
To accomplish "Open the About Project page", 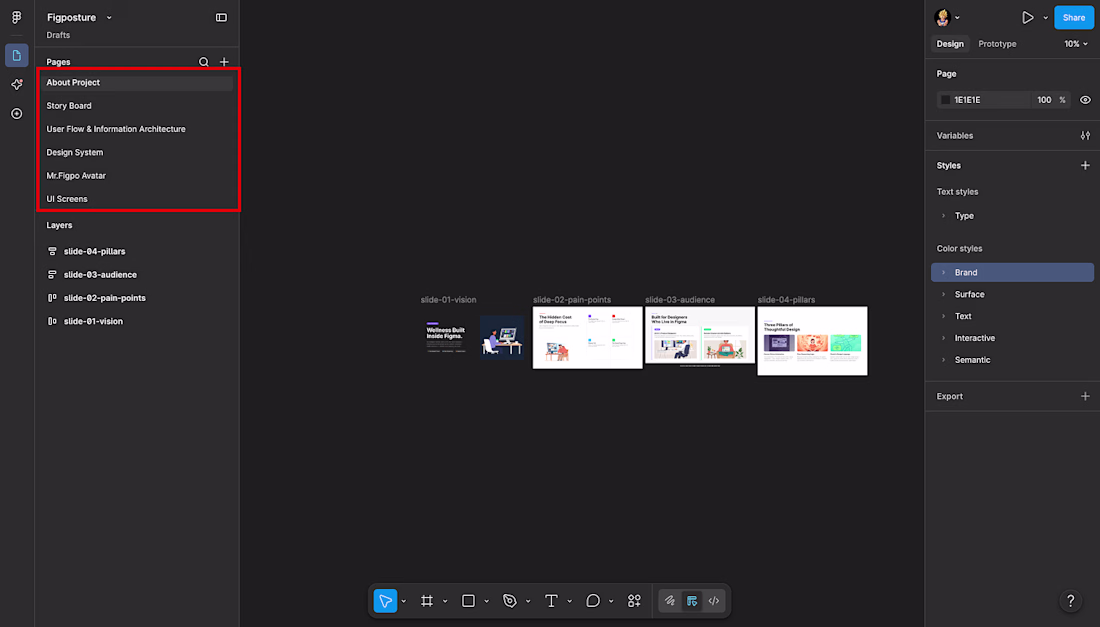I will pyautogui.click(x=136, y=83).
